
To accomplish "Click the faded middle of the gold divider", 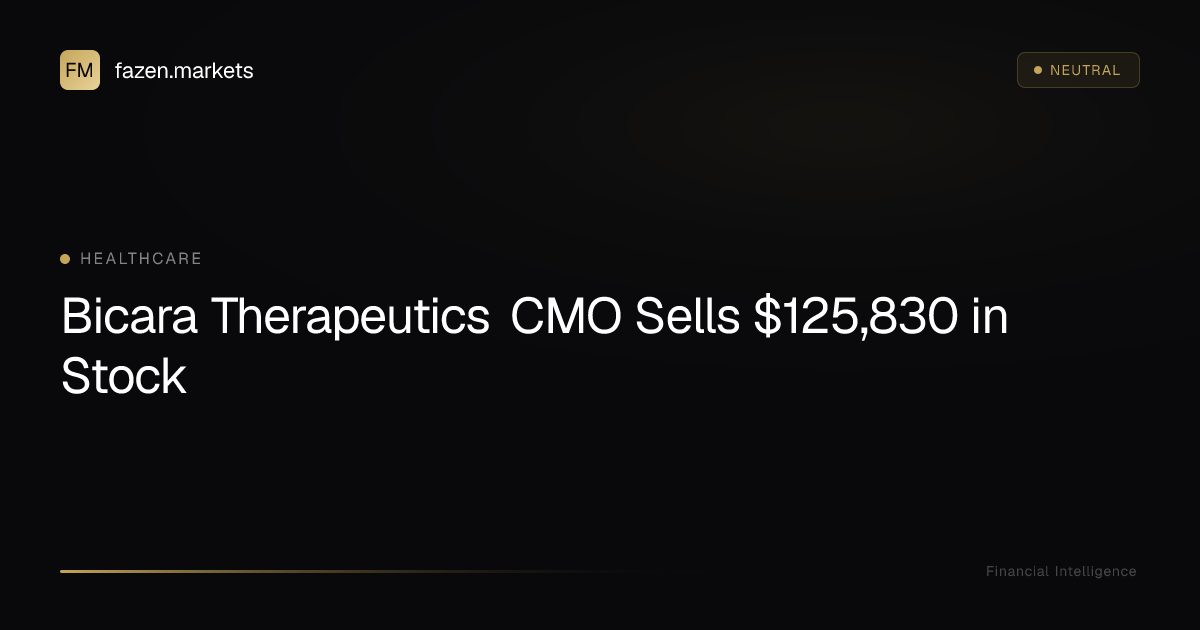I will [x=350, y=571].
